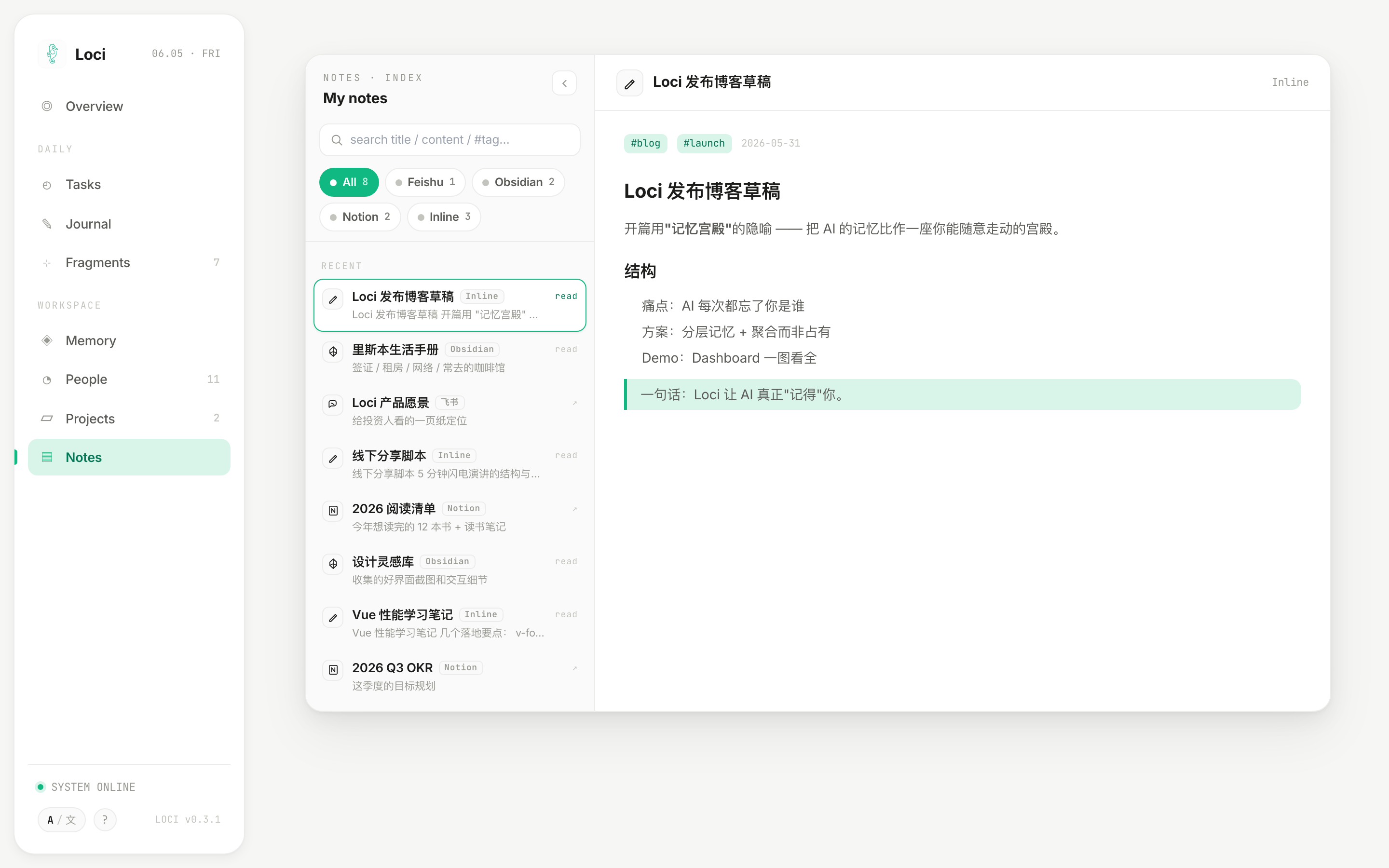Open the Loci 产品愿景 note title

[x=390, y=403]
